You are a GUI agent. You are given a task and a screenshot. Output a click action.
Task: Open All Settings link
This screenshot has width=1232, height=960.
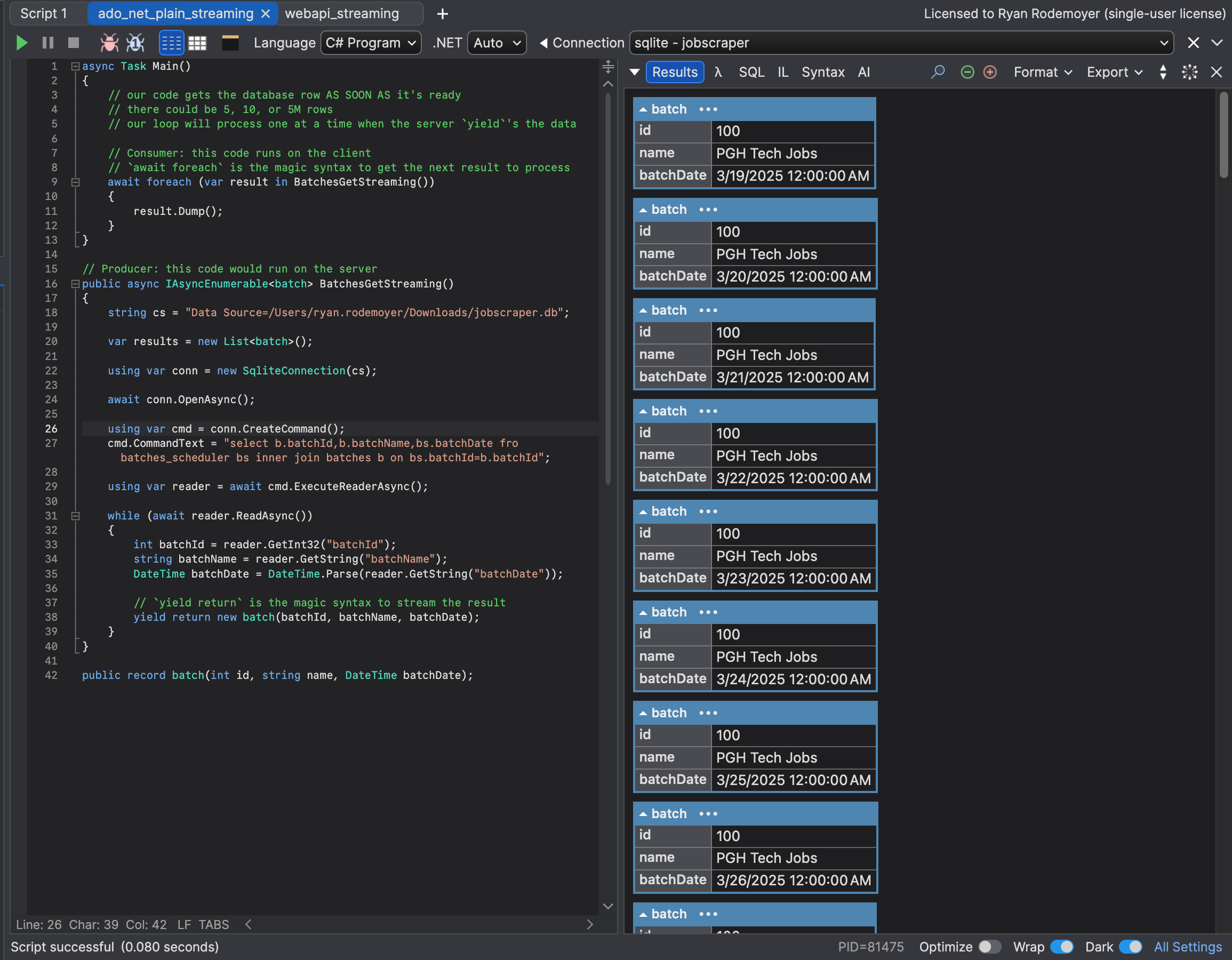pos(1187,947)
